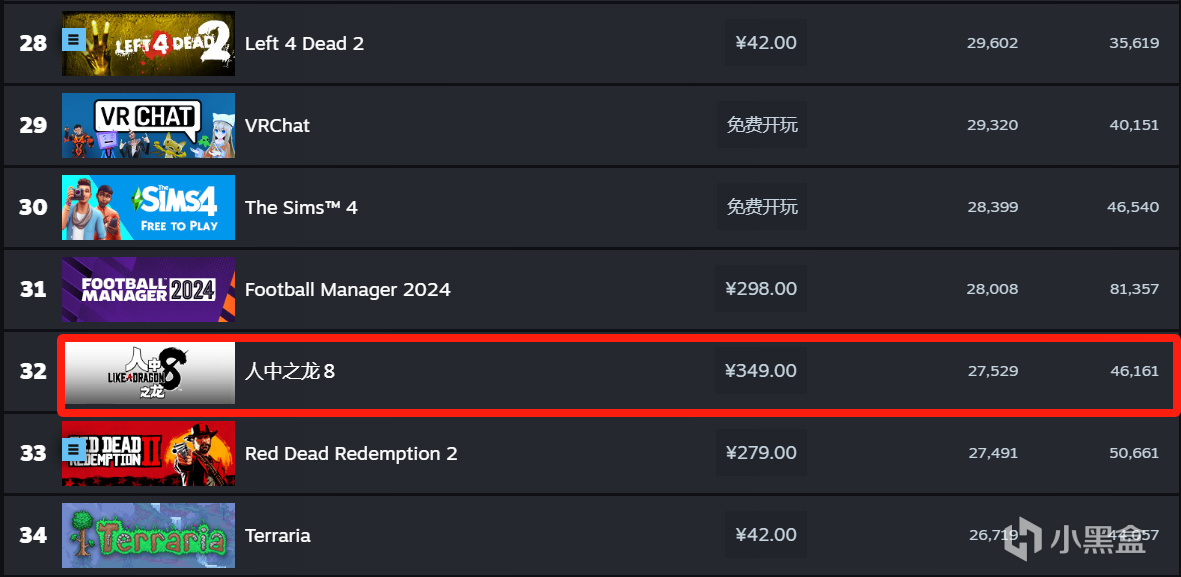Open the Football Manager 2024 banner
The width and height of the screenshot is (1181, 577).
[x=148, y=289]
